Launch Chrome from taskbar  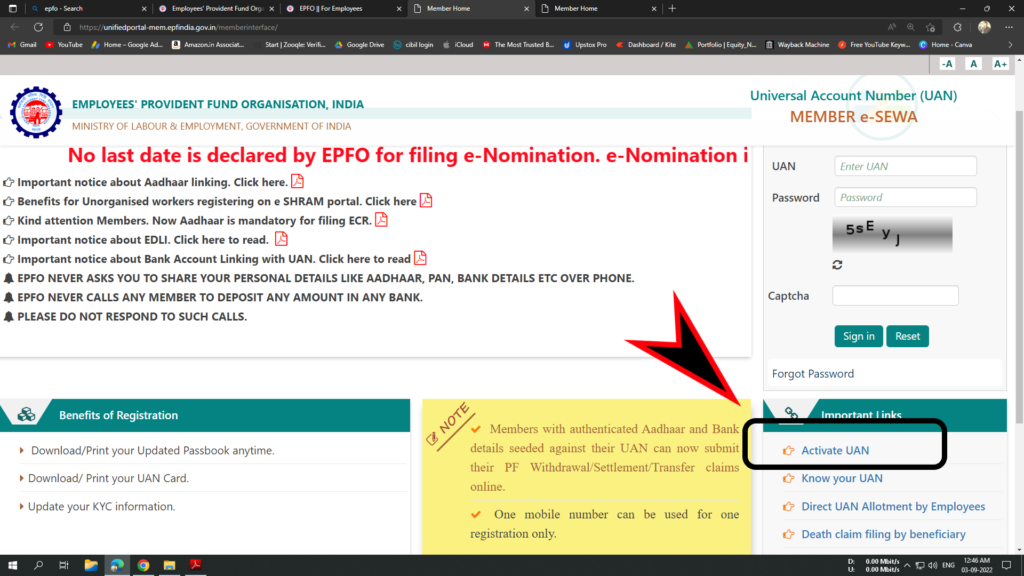(143, 565)
